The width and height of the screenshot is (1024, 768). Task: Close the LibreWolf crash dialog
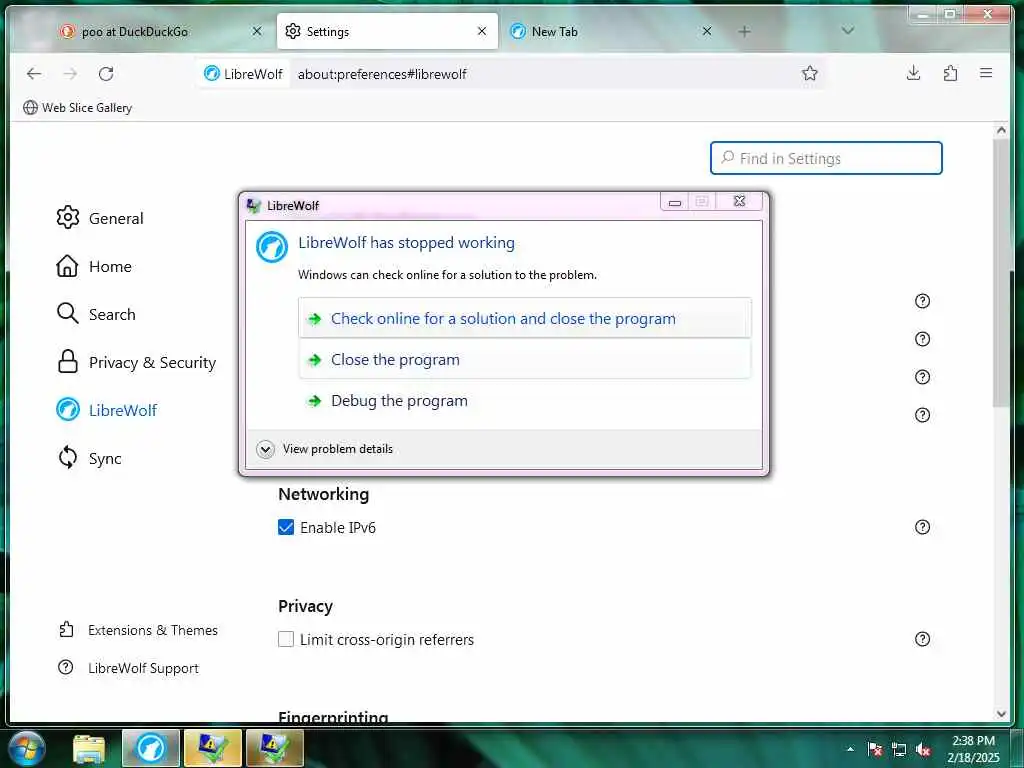point(739,201)
